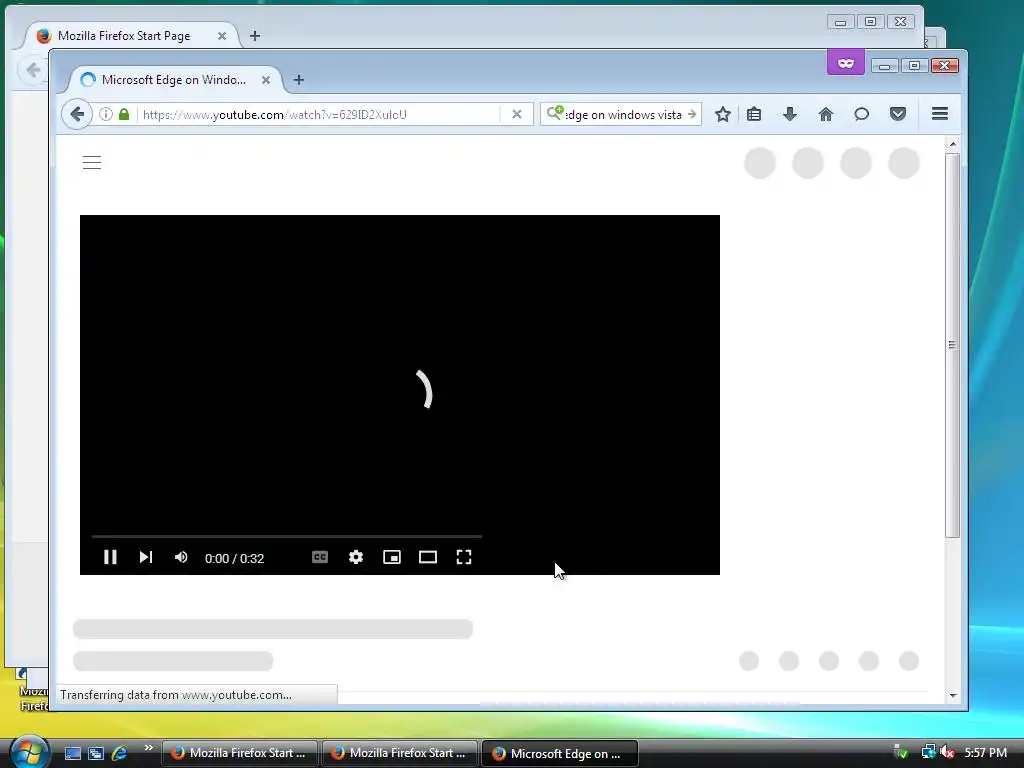
Task: Click the youtube.com URL address field
Action: coord(320,114)
